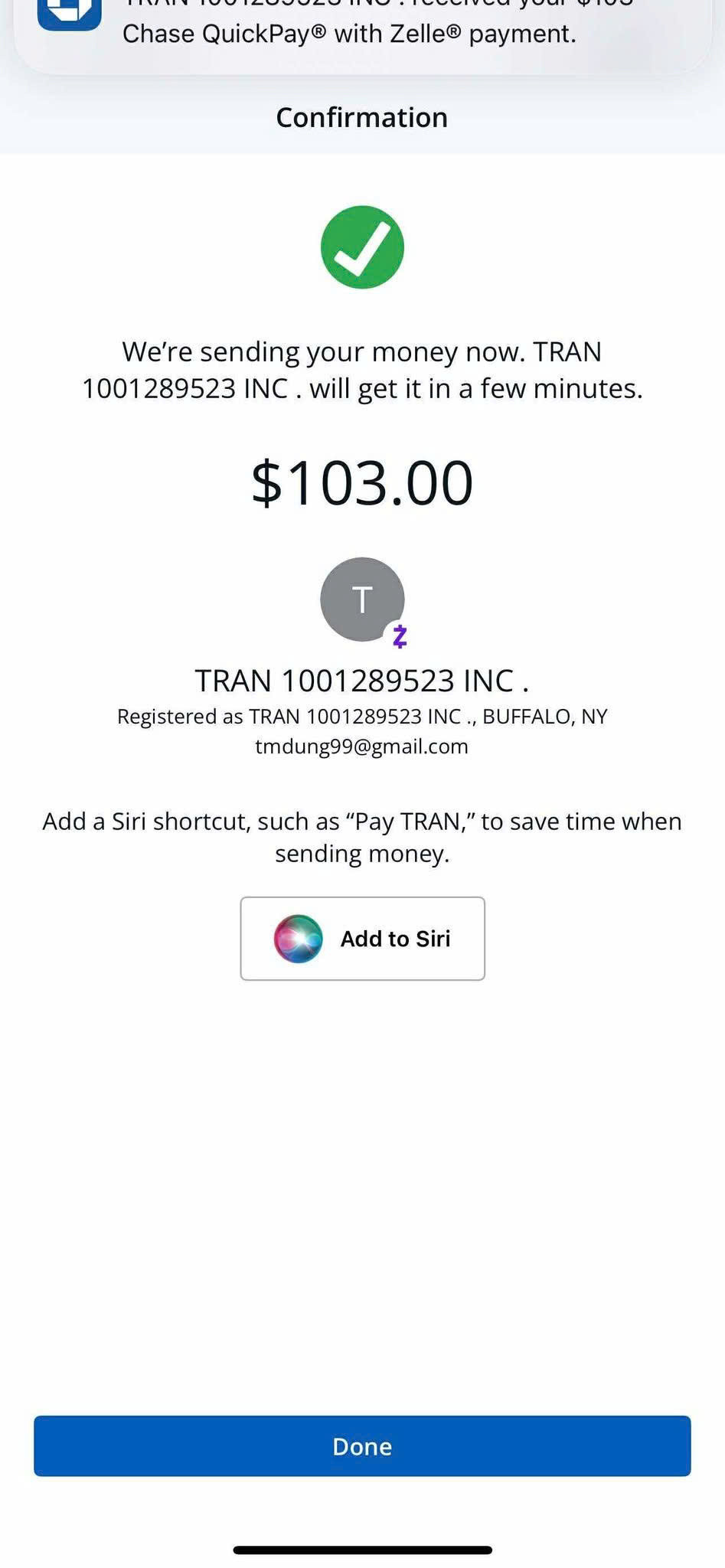
Task: Tap the tmdung99@gmail.com email address
Action: (362, 746)
